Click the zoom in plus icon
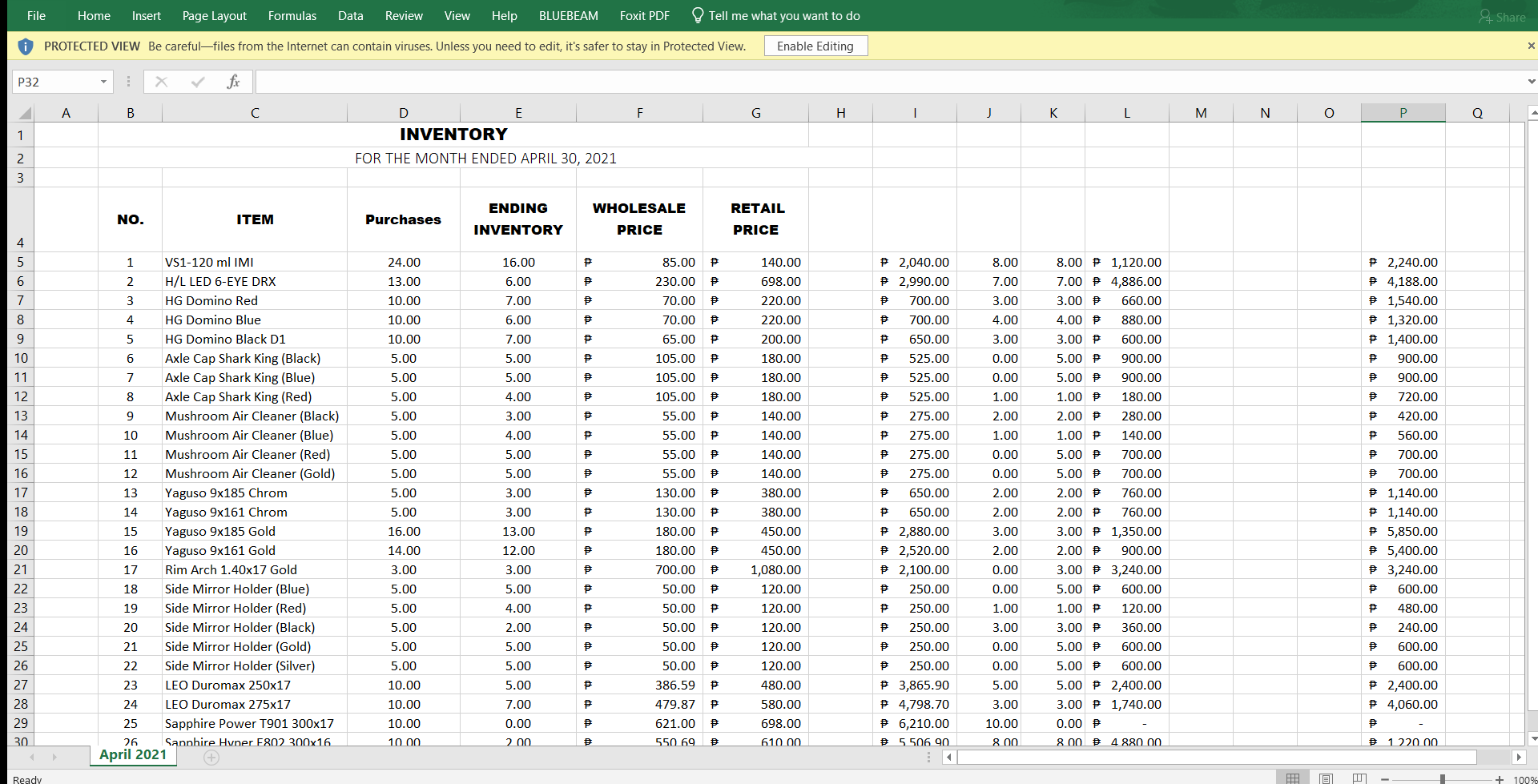This screenshot has height=784, width=1538. (1499, 778)
